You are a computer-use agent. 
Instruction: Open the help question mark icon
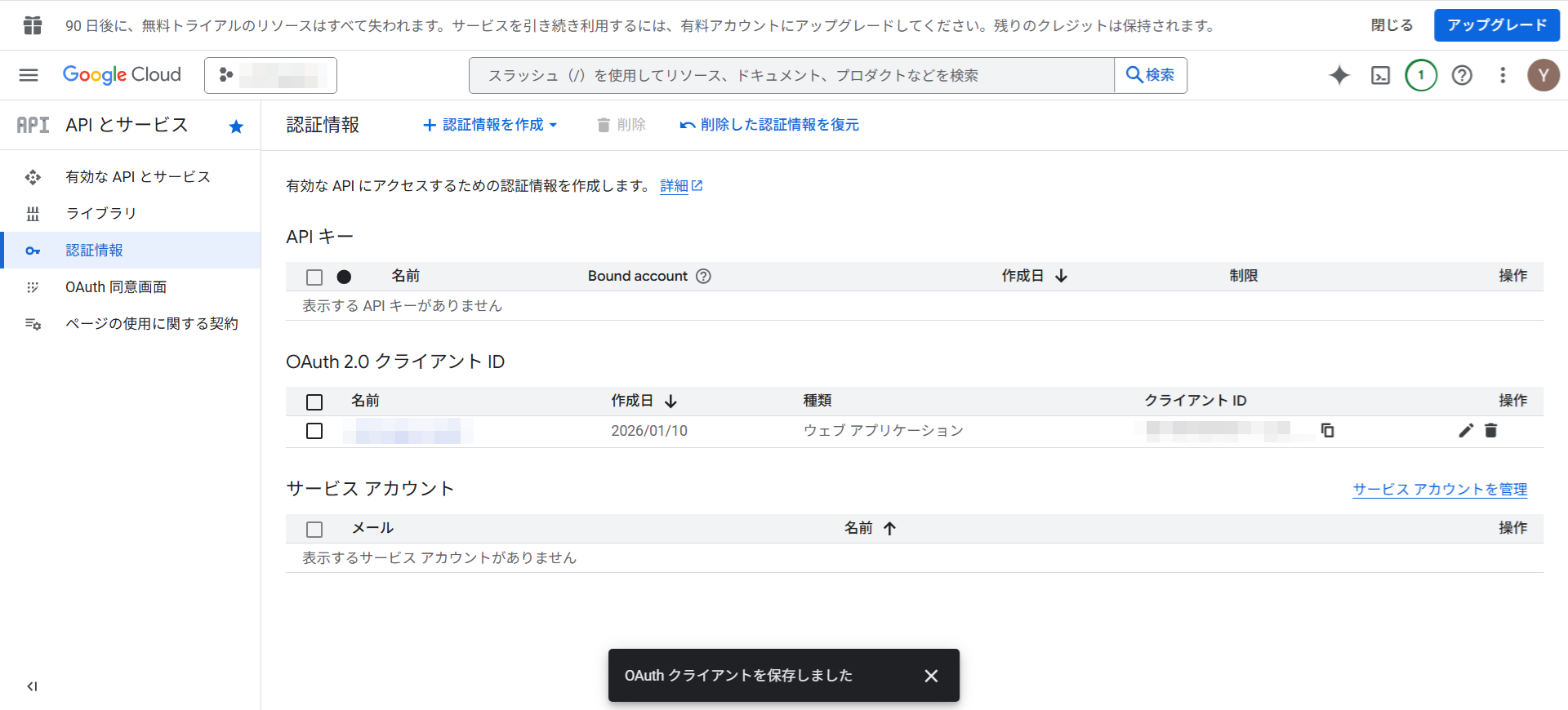pos(1462,75)
